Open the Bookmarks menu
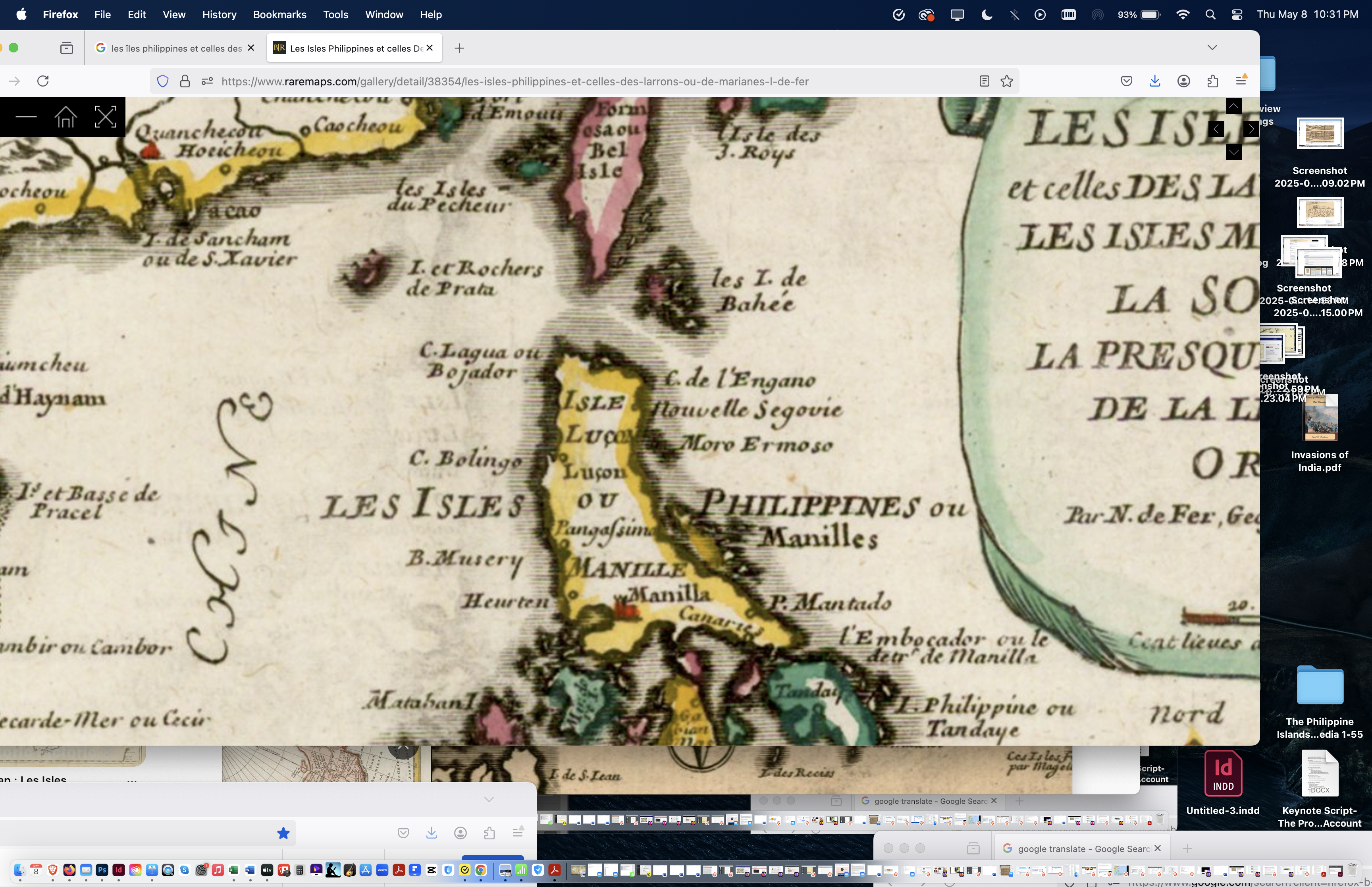The height and width of the screenshot is (887, 1372). 279,14
